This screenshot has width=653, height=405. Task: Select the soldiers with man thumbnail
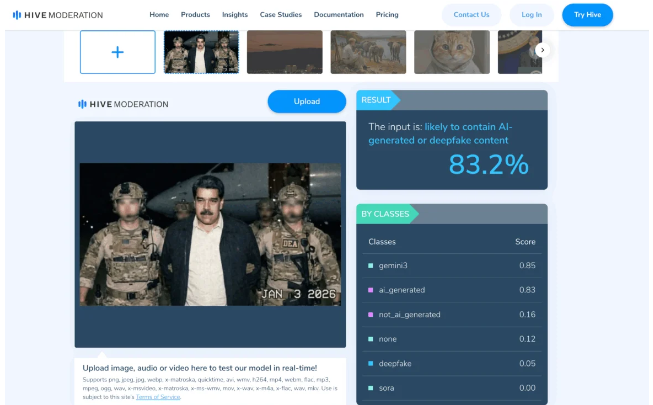pyautogui.click(x=201, y=52)
